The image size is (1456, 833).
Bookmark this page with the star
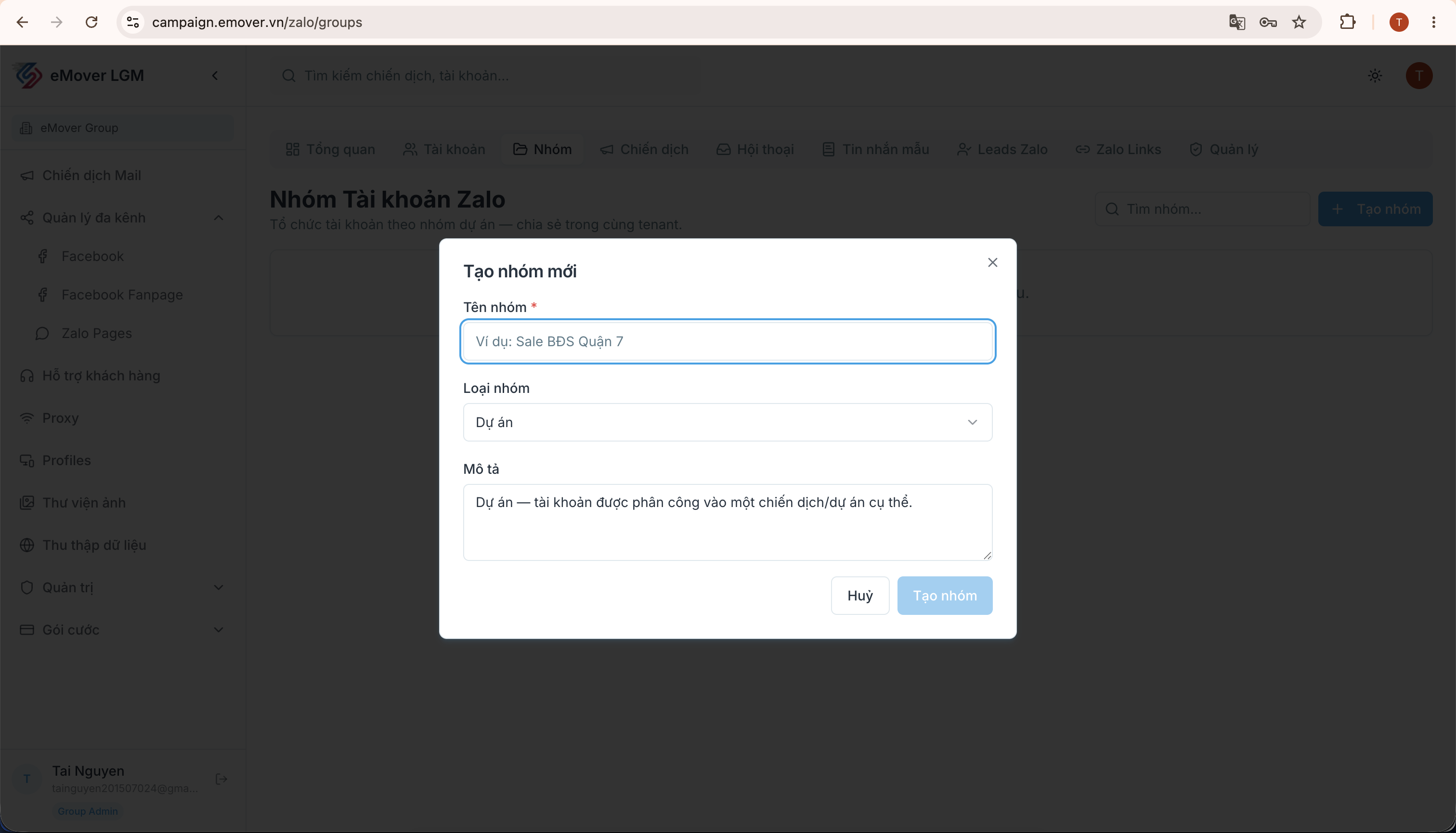point(1299,22)
